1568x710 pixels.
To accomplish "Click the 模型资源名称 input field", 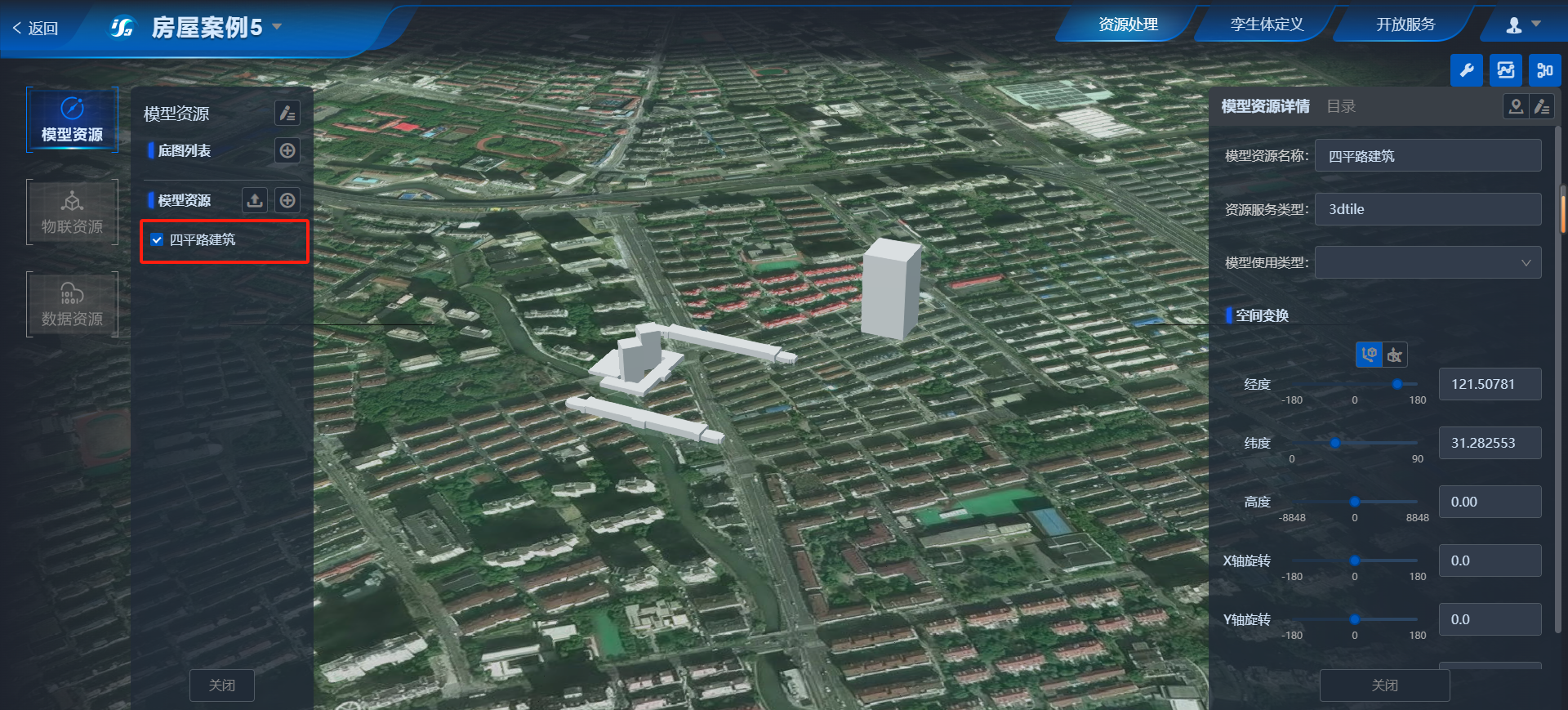I will pyautogui.click(x=1428, y=156).
